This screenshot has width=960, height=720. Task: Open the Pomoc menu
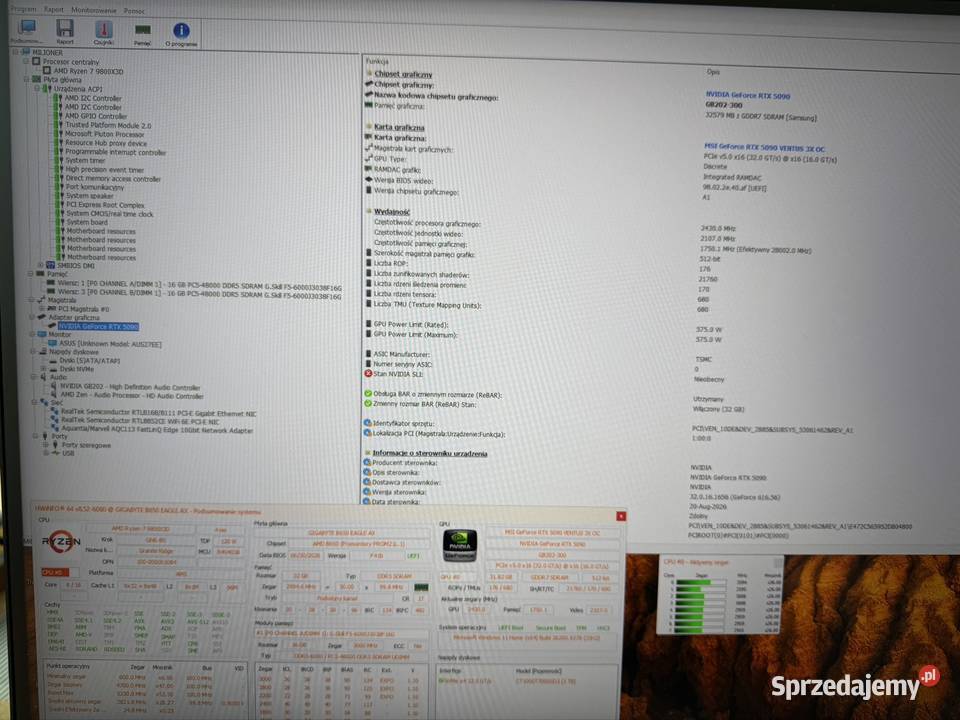pyautogui.click(x=134, y=11)
